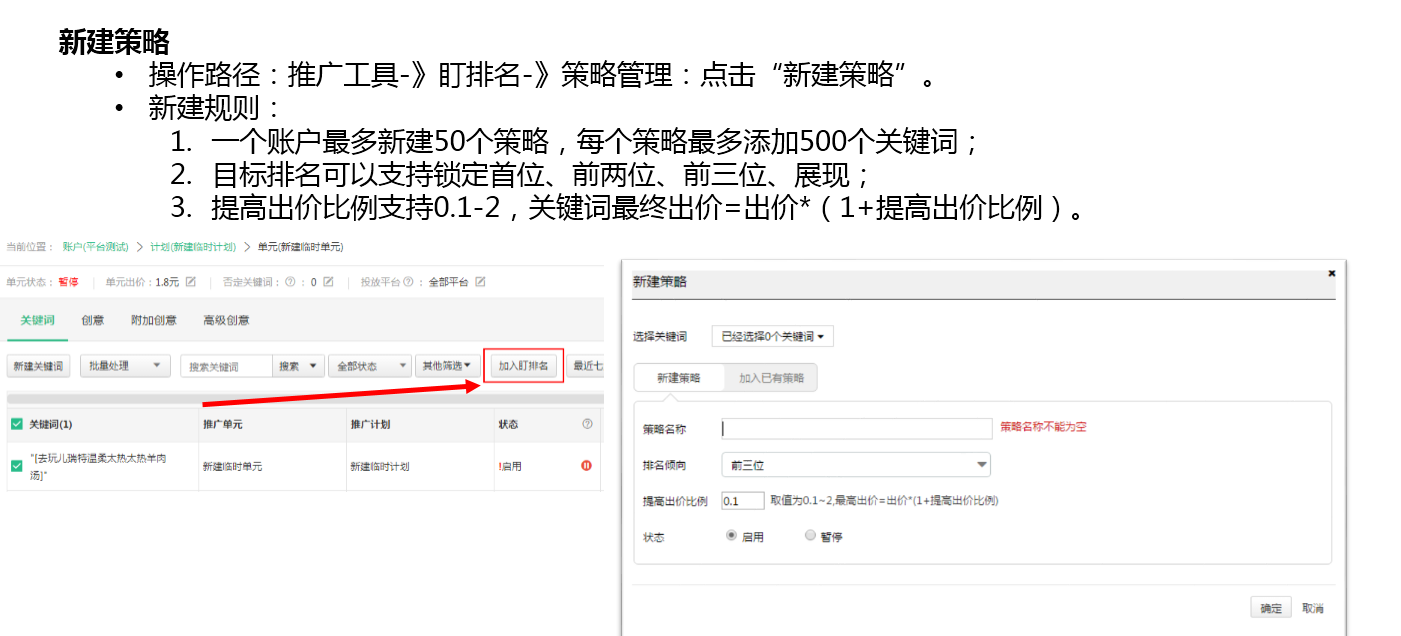The width and height of the screenshot is (1401, 636).
Task: Expand the 排名倾向 前三位 dropdown
Action: [x=856, y=465]
